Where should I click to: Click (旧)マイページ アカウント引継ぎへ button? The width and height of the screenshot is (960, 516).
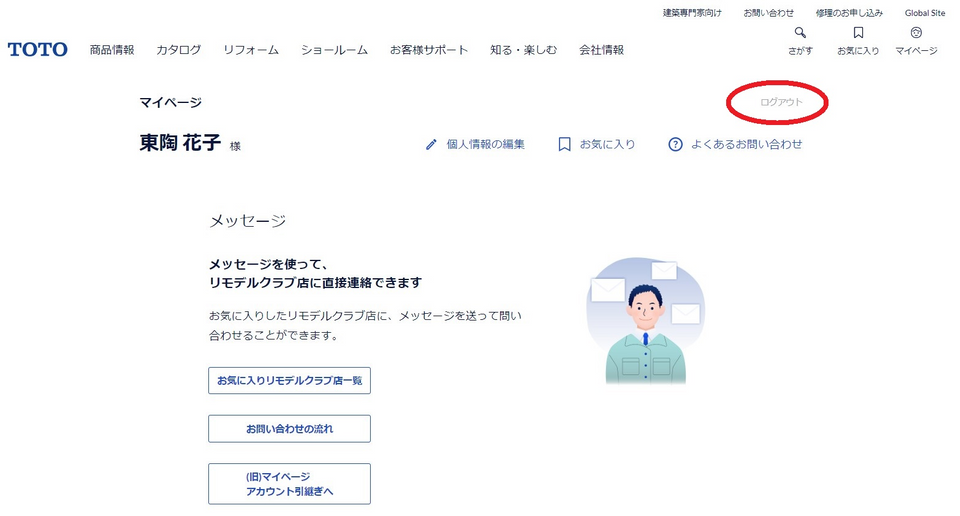click(x=289, y=484)
